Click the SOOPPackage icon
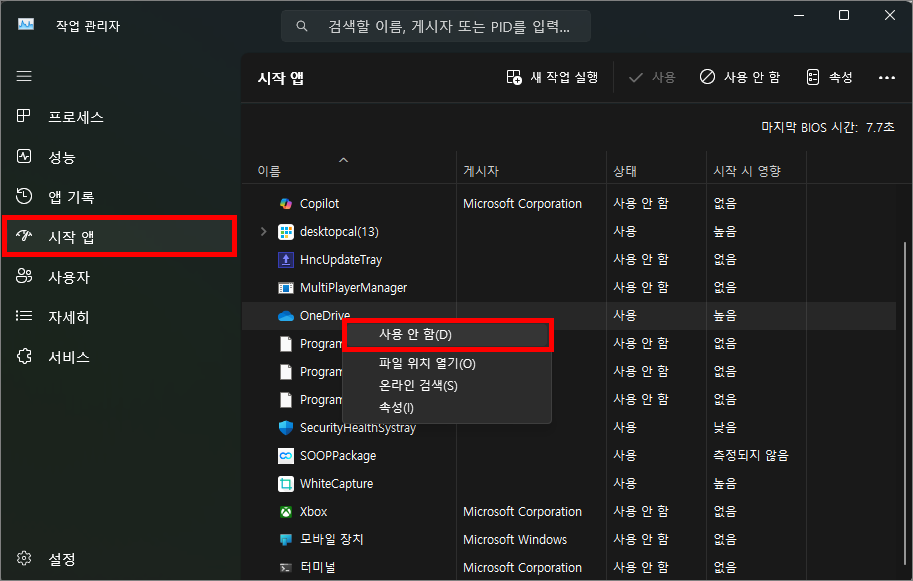Screen dimensions: 913x581 [x=286, y=455]
